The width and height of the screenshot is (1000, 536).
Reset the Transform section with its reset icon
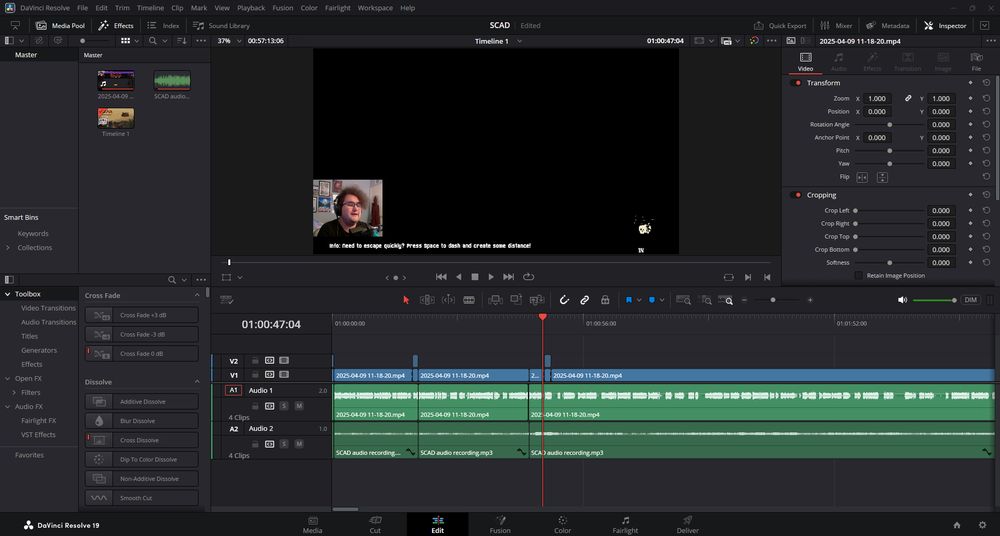click(x=986, y=83)
